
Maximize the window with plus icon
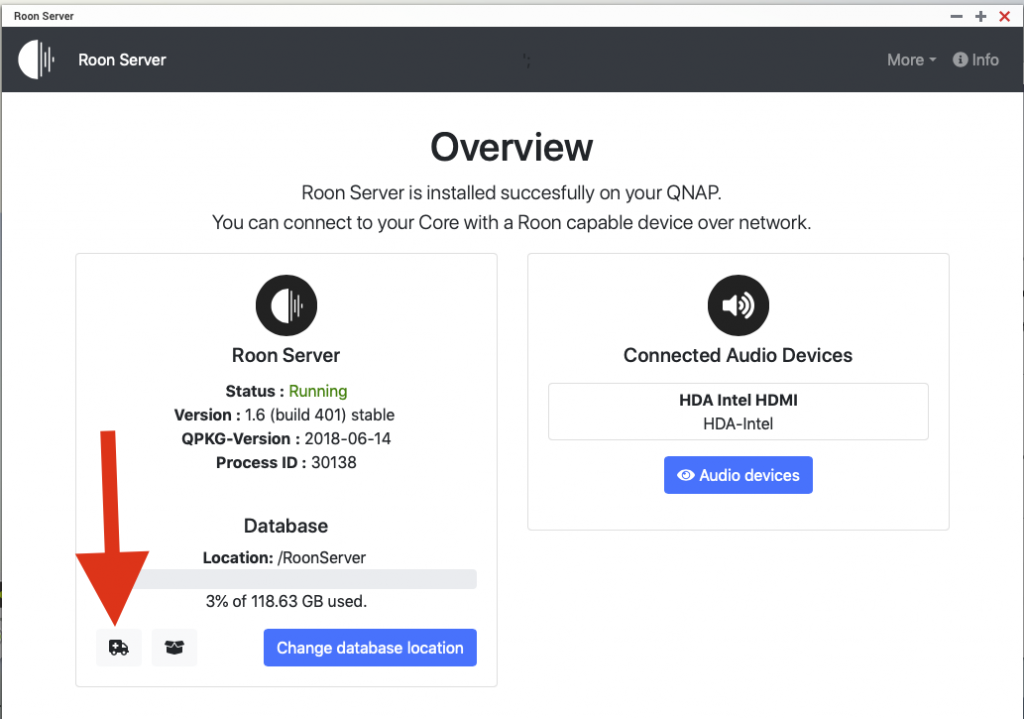pyautogui.click(x=980, y=16)
